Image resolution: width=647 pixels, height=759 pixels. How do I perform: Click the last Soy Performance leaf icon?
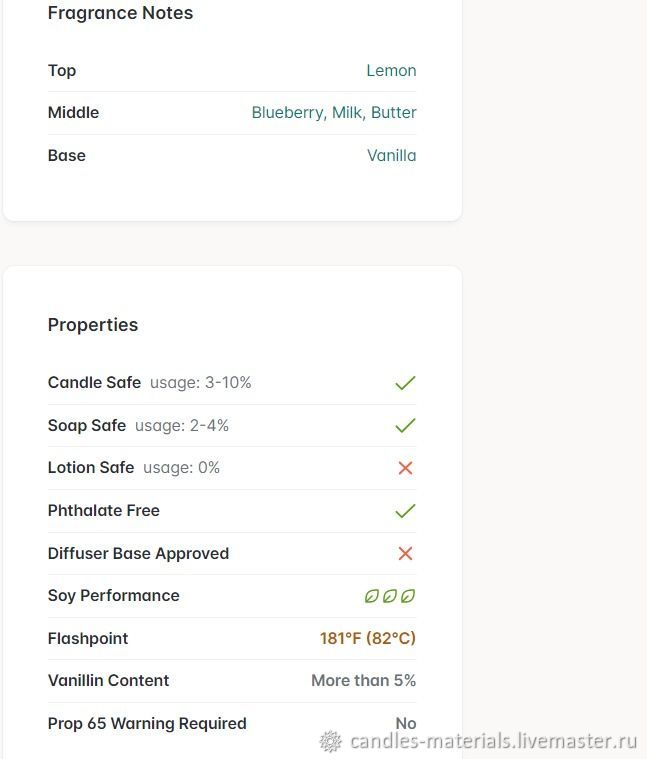[408, 596]
